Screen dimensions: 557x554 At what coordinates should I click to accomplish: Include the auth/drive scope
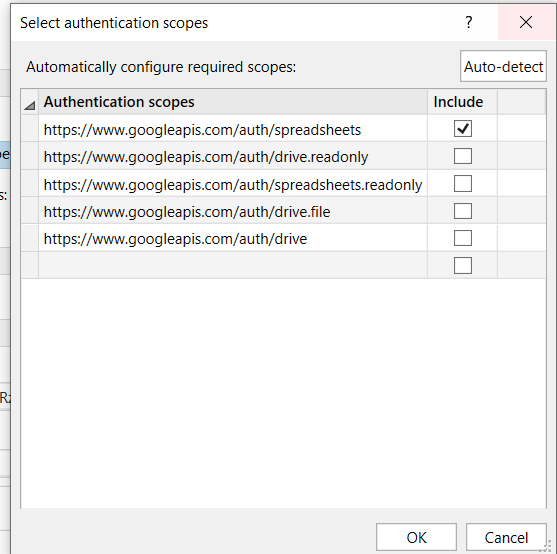[463, 238]
